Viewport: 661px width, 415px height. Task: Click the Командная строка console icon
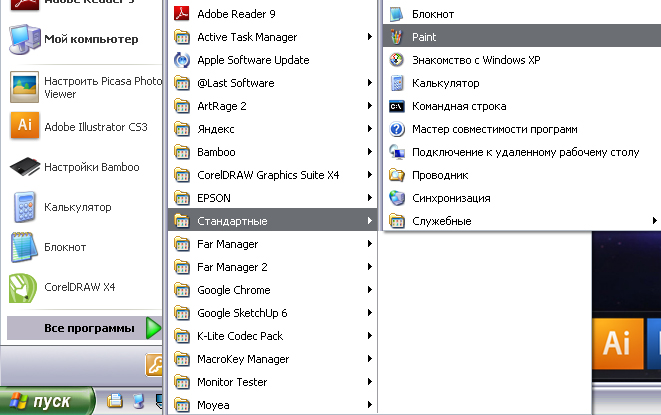396,106
